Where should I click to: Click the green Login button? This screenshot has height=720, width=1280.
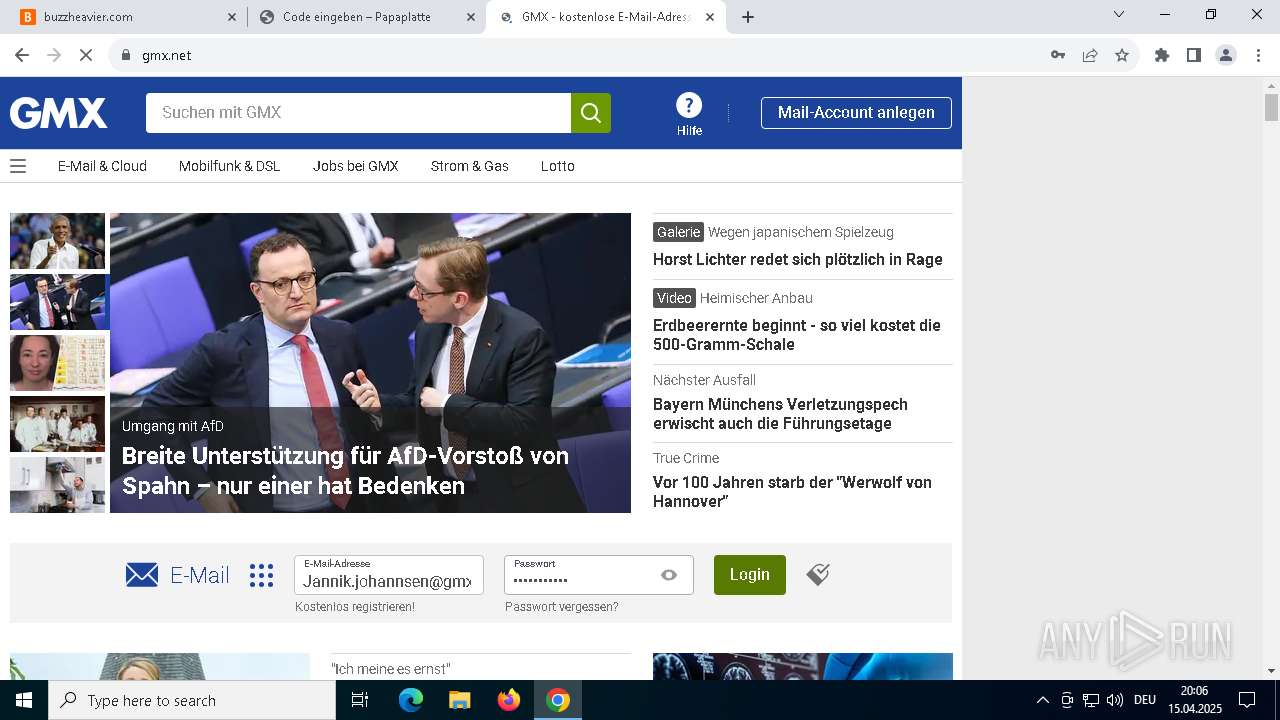pyautogui.click(x=749, y=575)
